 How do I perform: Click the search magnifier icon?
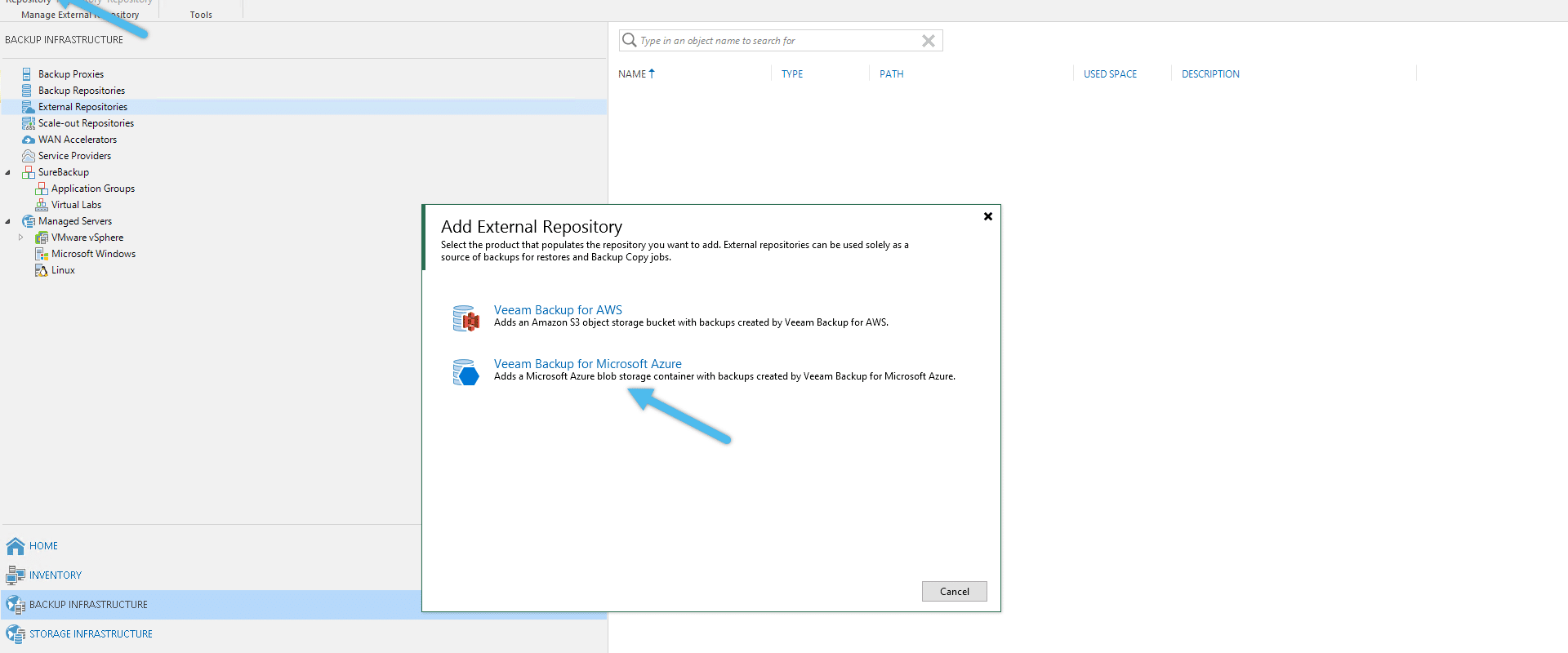[x=629, y=40]
